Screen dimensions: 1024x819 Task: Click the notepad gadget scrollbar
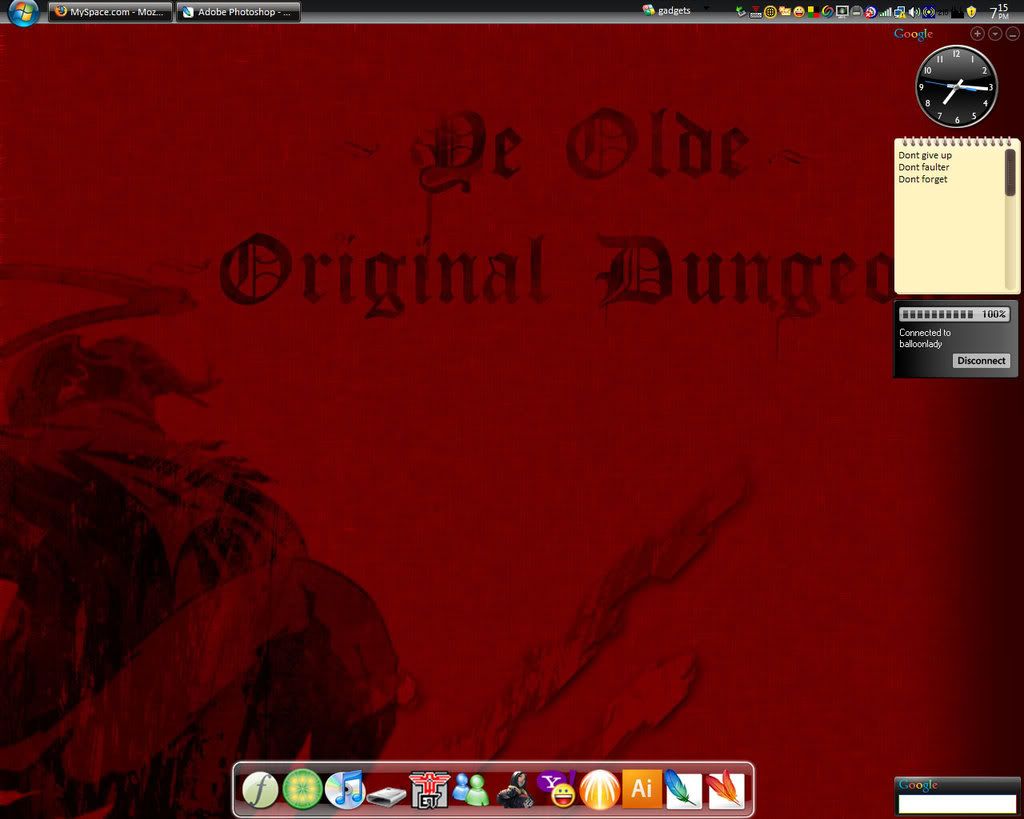click(1010, 173)
